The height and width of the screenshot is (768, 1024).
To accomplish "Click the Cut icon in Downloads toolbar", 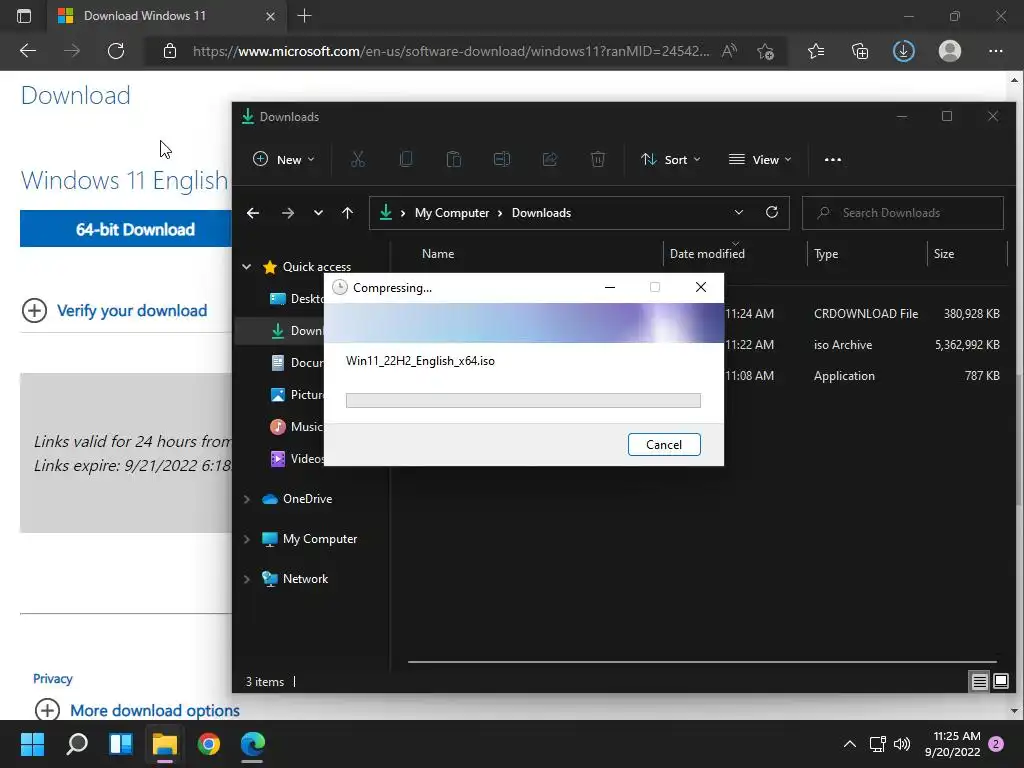I will click(x=357, y=159).
